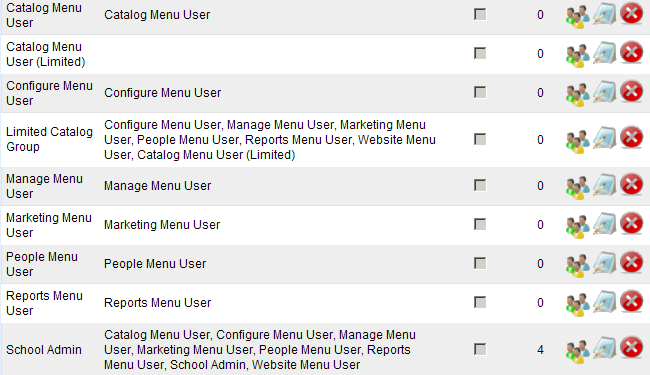The width and height of the screenshot is (650, 375).
Task: Tick the Catalog Menu User checkbox
Action: pyautogui.click(x=480, y=15)
